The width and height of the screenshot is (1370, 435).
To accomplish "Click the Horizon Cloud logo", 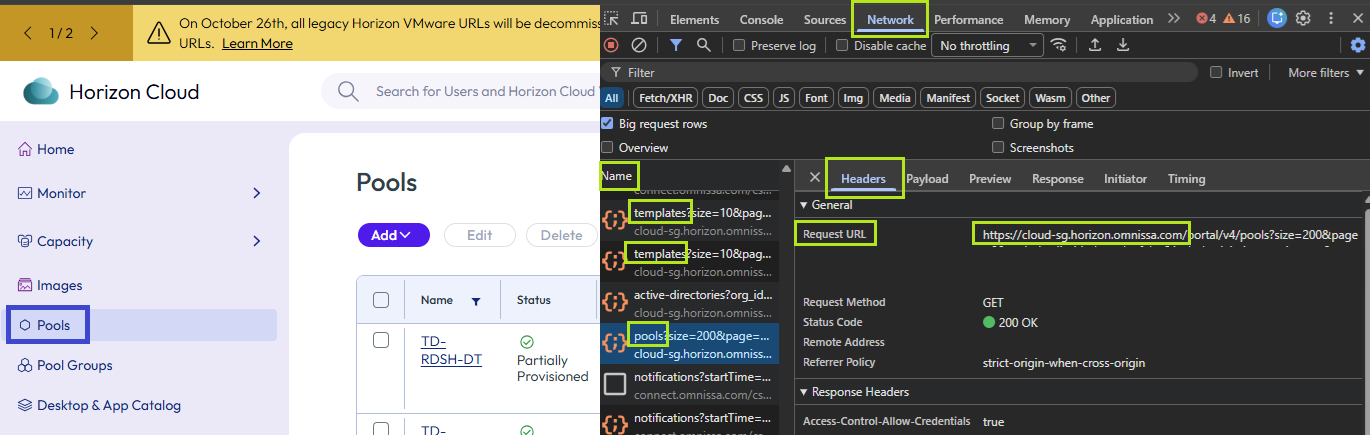I will [42, 92].
